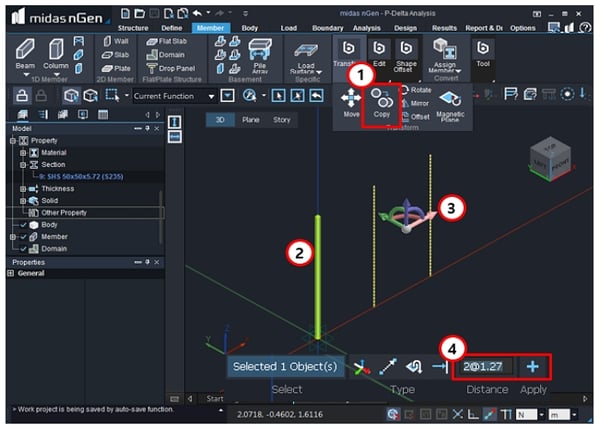Expand the Material tree node
Screen dimensions: 600x428
point(23,153)
